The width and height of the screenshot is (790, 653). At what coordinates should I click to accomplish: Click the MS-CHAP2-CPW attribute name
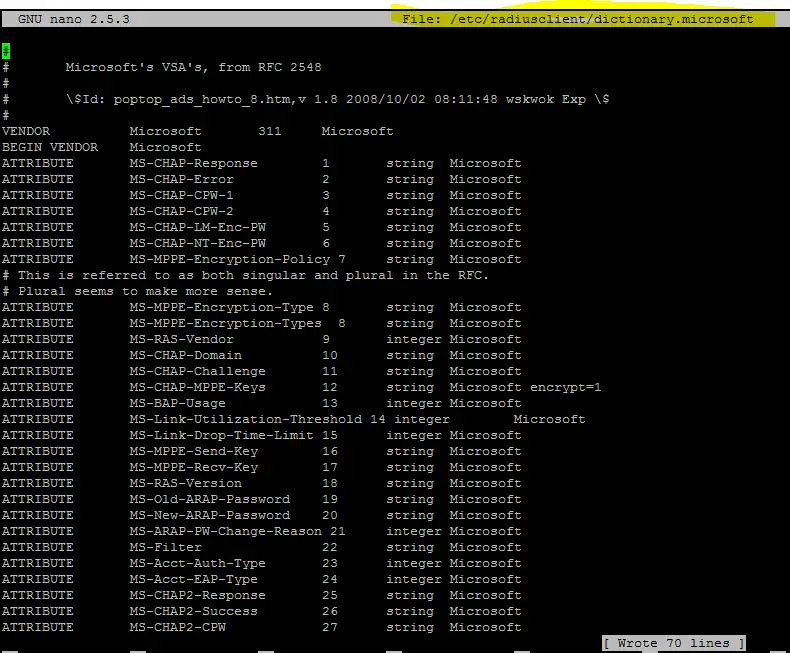coord(177,627)
